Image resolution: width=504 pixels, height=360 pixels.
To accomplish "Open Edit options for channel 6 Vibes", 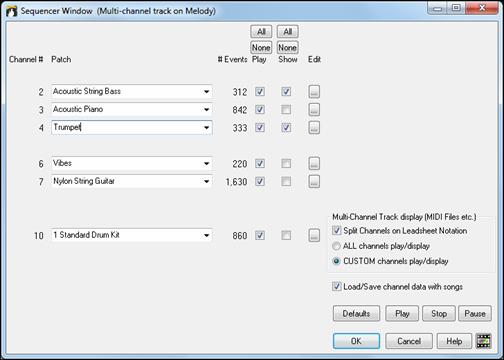I will pos(314,163).
